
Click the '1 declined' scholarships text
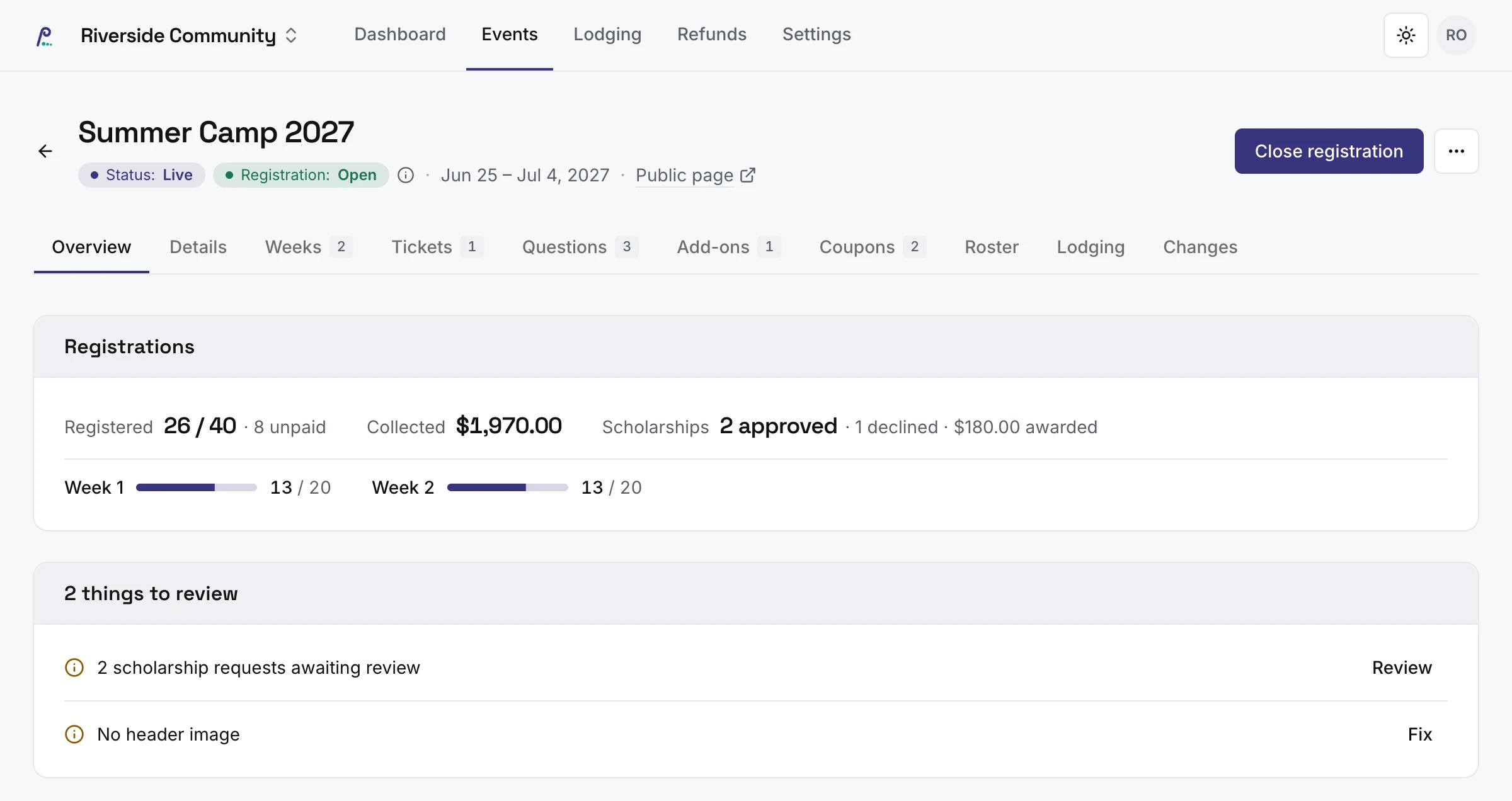point(896,427)
